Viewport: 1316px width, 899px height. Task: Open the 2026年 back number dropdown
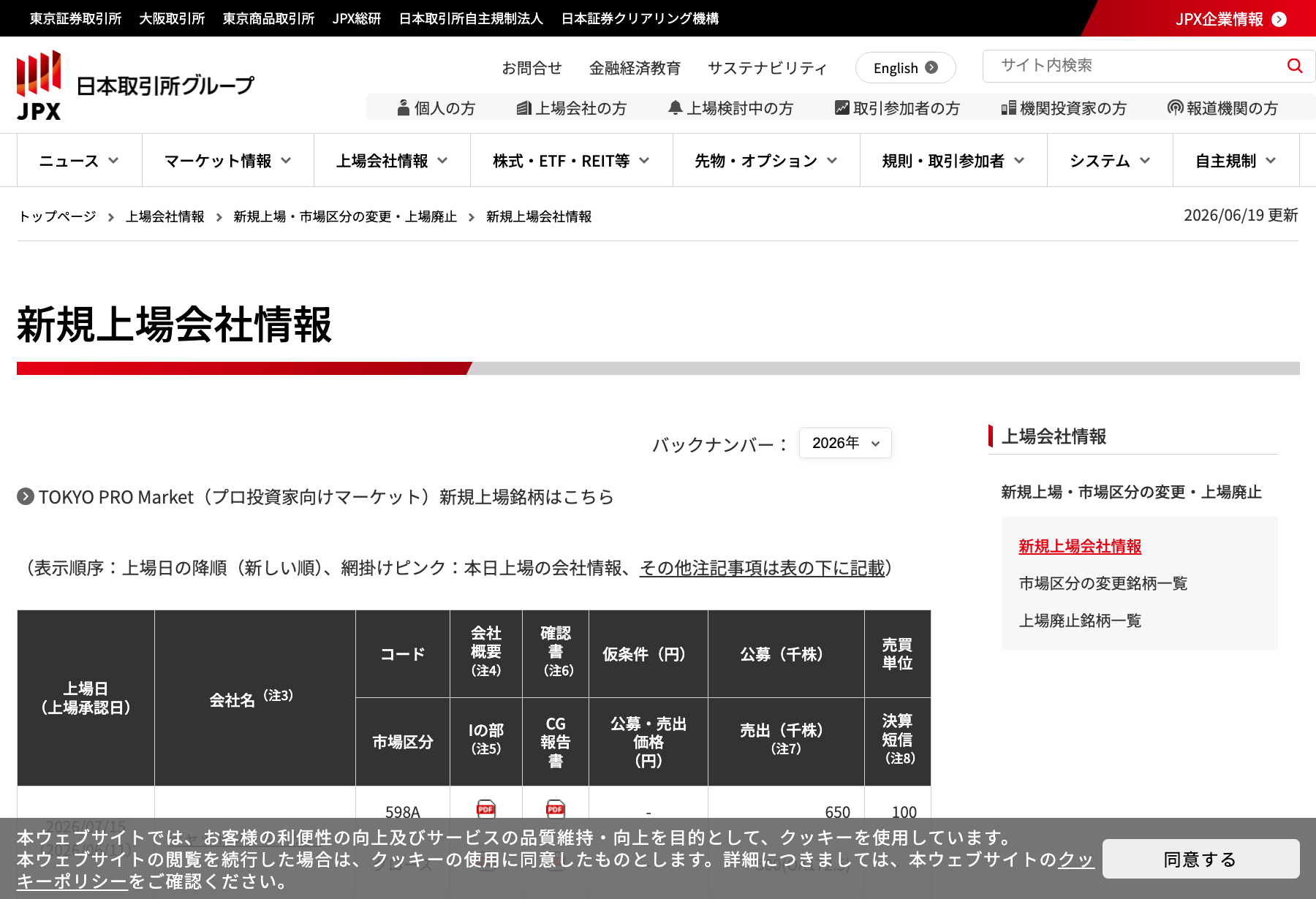point(845,443)
